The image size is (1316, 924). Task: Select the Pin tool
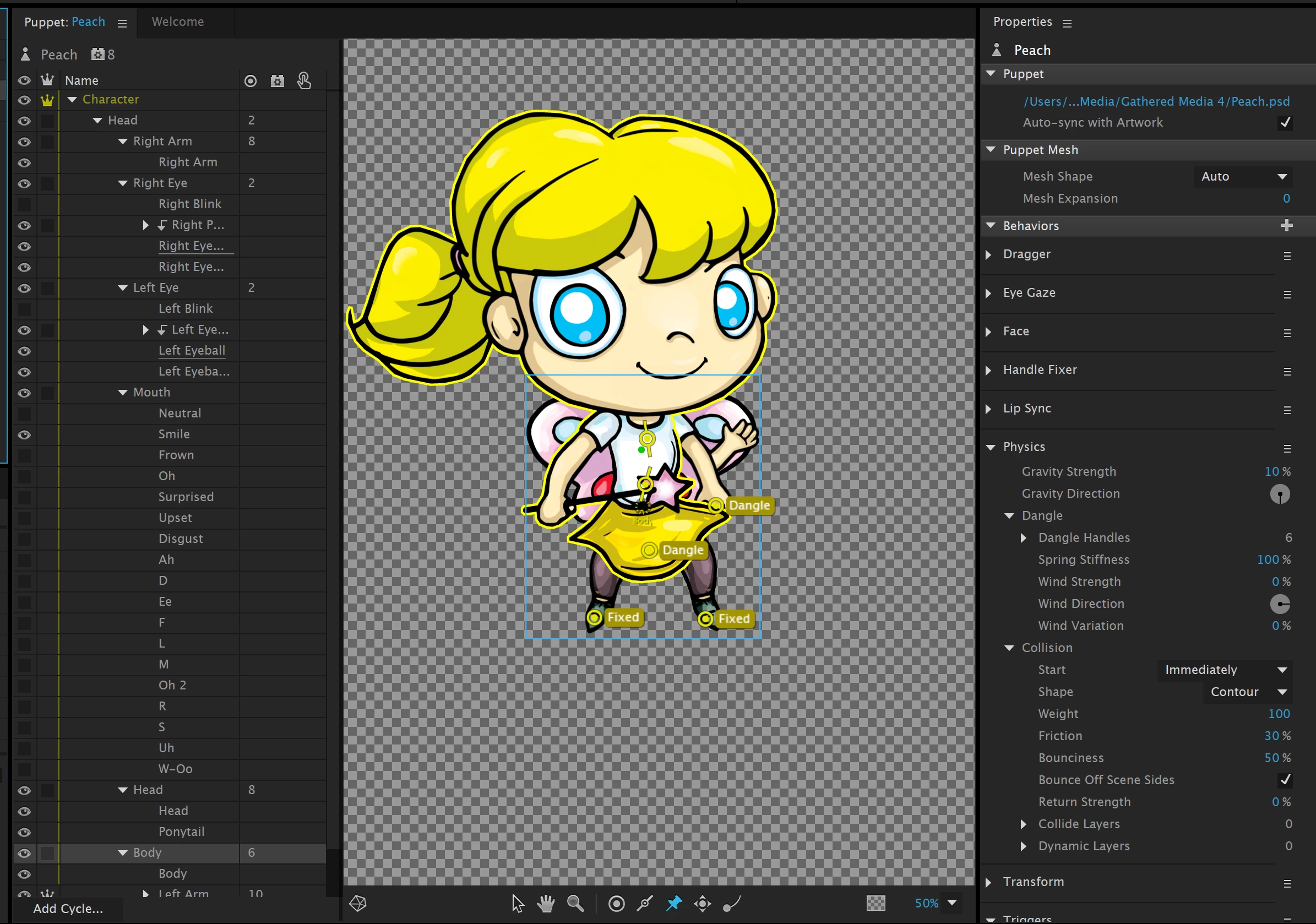tap(674, 904)
